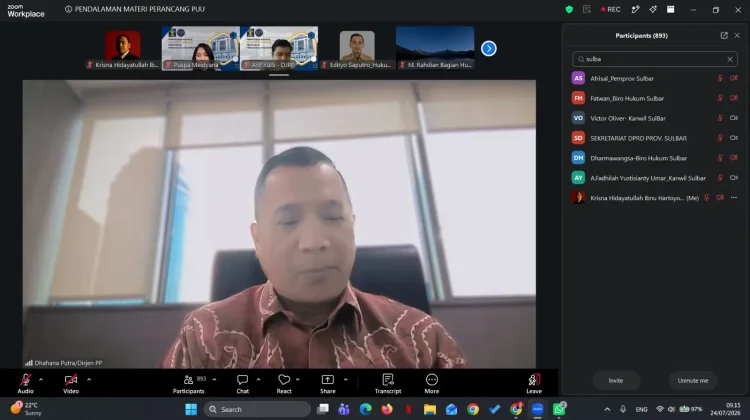Click the REC recording indicator
Screen dimensions: 750x420
tap(611, 10)
